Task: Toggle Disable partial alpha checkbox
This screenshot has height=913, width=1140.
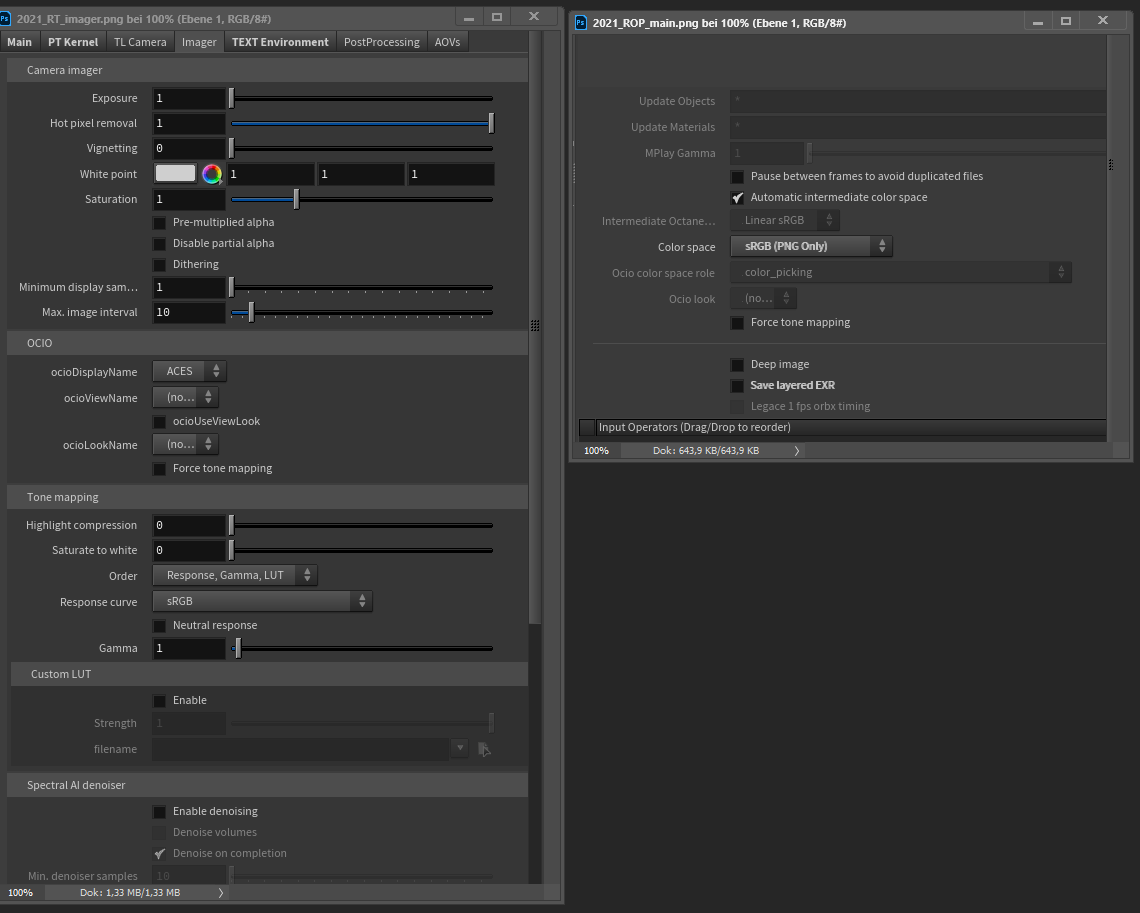Action: pos(159,244)
